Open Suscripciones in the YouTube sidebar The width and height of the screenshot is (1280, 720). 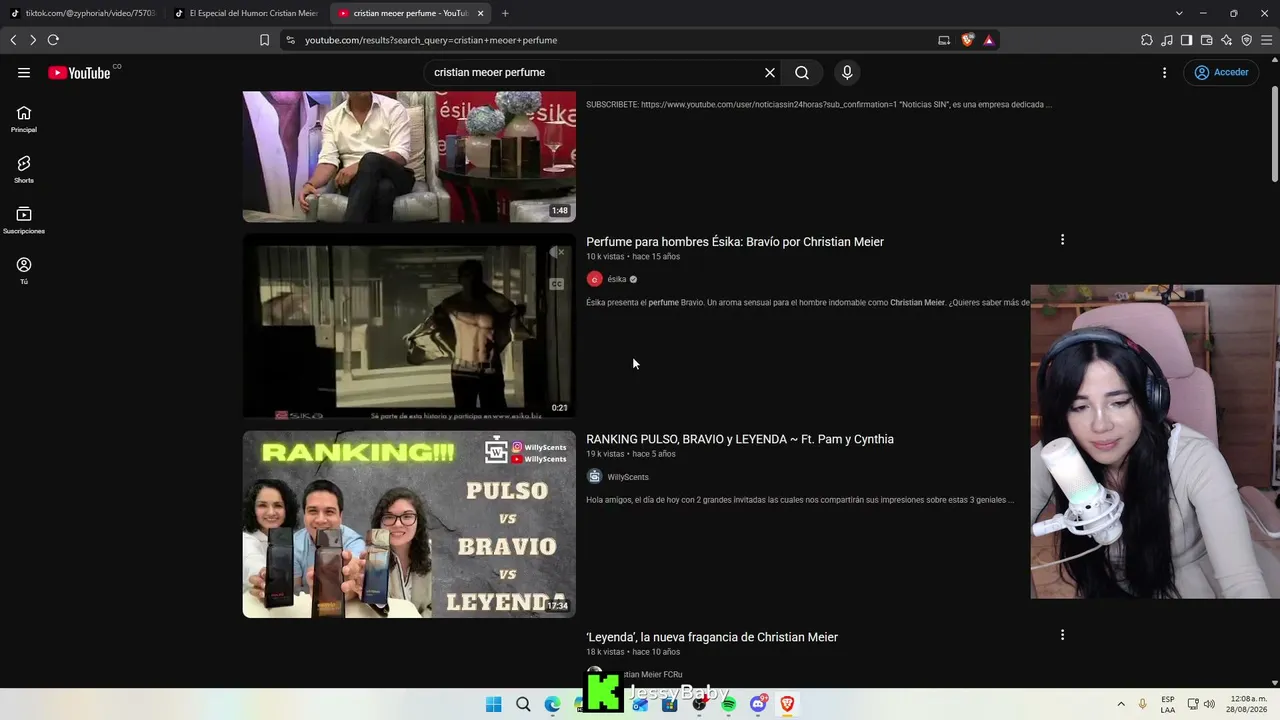[x=24, y=220]
